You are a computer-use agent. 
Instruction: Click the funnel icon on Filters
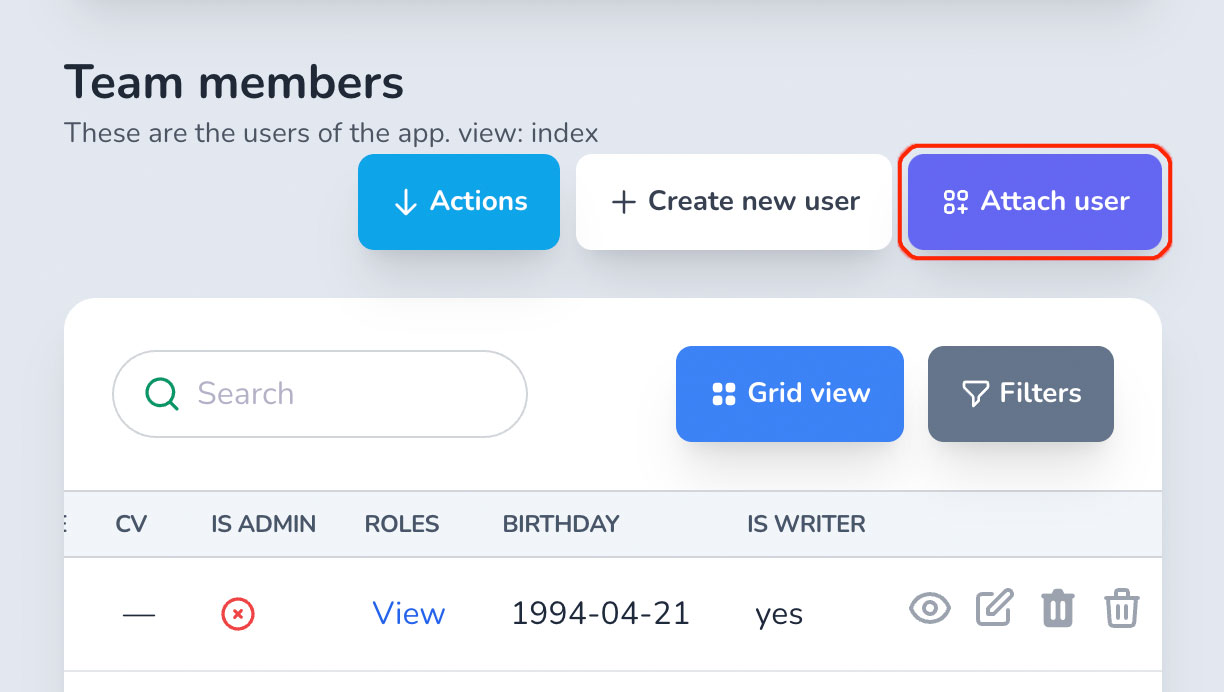975,394
